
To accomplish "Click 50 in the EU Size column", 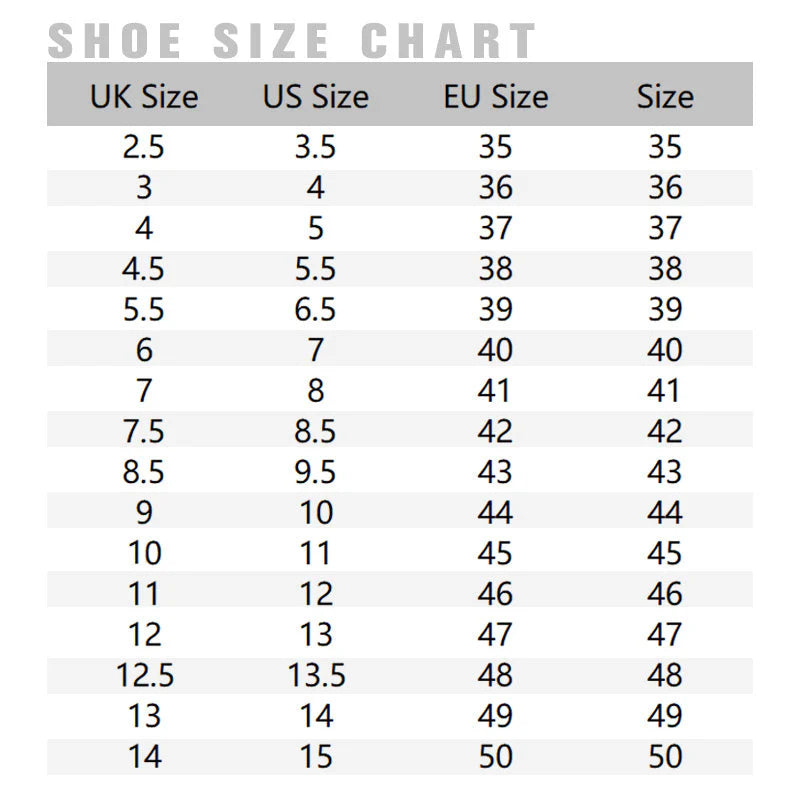I will coord(495,757).
